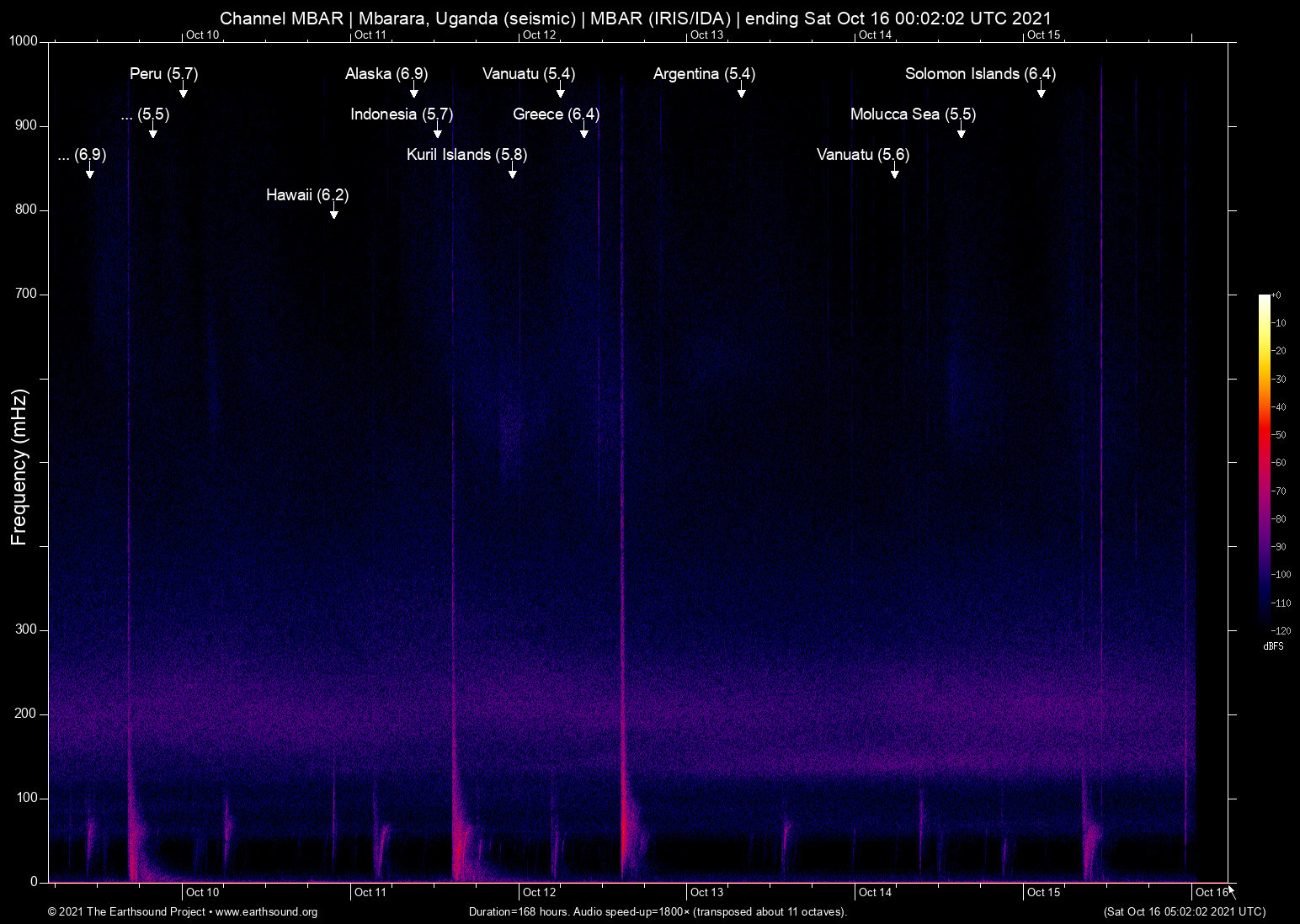Click the Greece (6.4) event label
The width and height of the screenshot is (1300, 924).
554,114
